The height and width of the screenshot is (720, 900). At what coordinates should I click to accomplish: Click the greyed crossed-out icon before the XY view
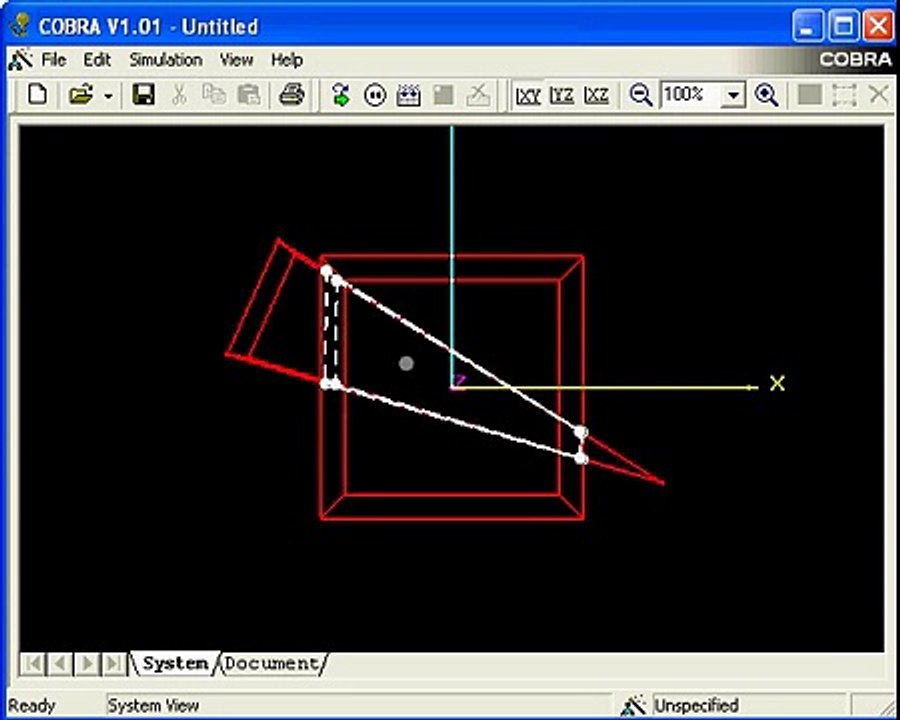tap(478, 95)
